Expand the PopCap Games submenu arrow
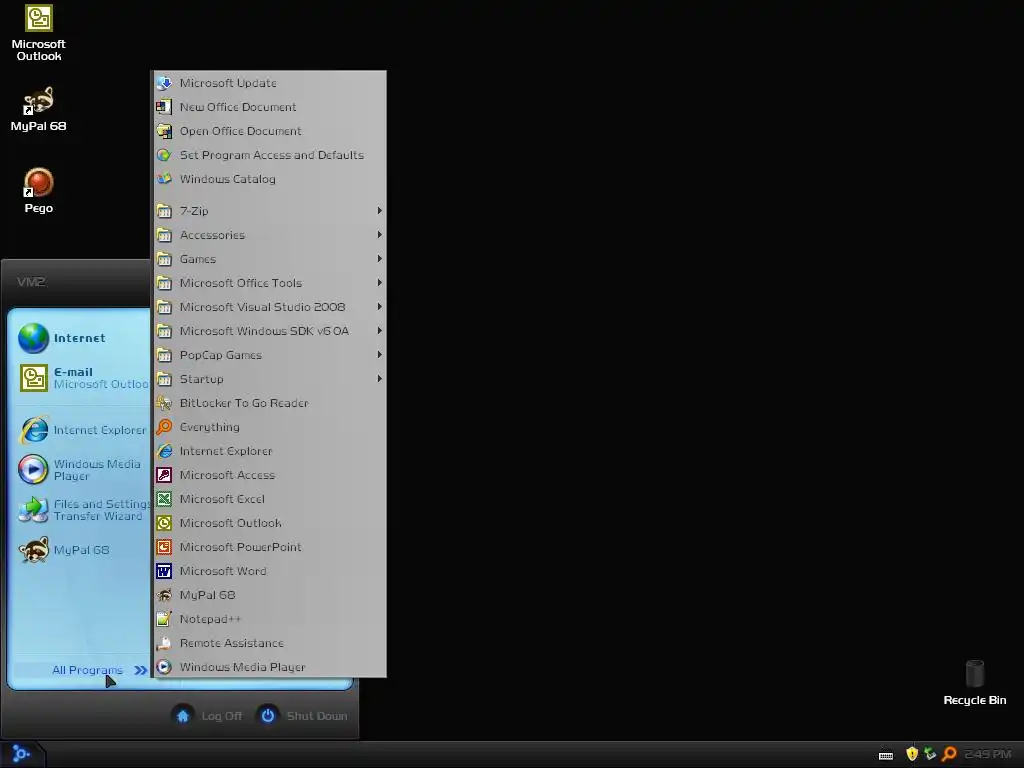1024x768 pixels. [379, 355]
